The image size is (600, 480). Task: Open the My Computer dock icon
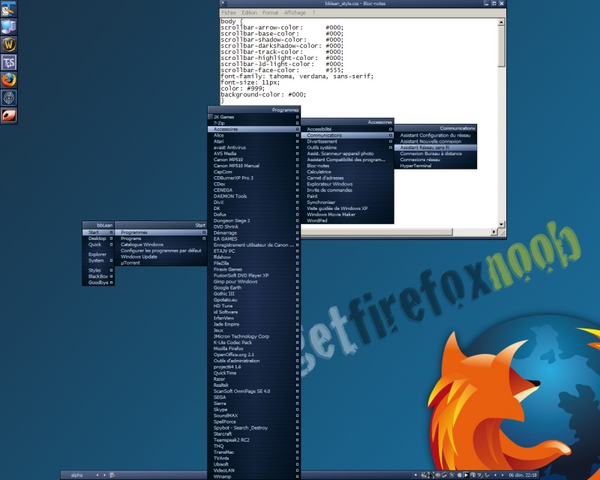[x=8, y=26]
